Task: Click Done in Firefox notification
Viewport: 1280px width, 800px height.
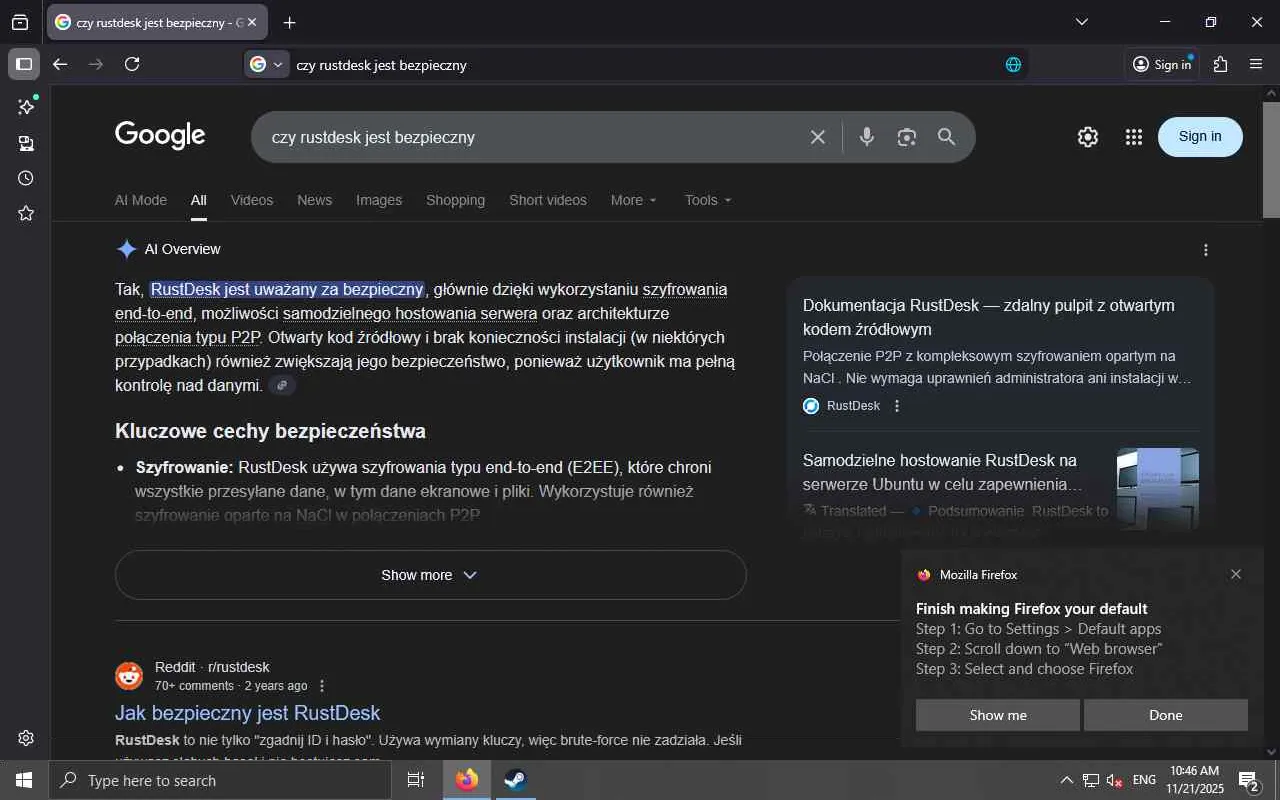Action: point(1166,715)
